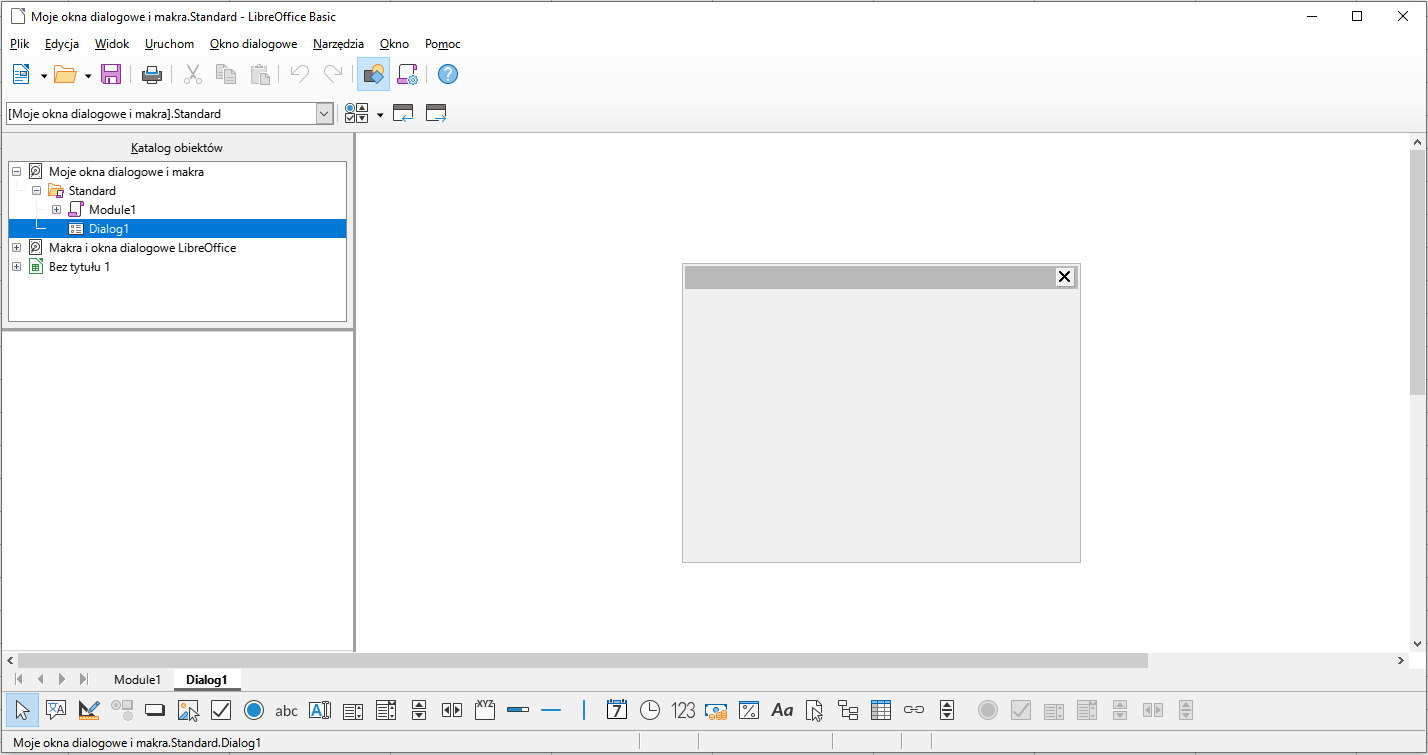Choose the Progress Bar control tool
The height and width of the screenshot is (755, 1428).
(x=518, y=710)
